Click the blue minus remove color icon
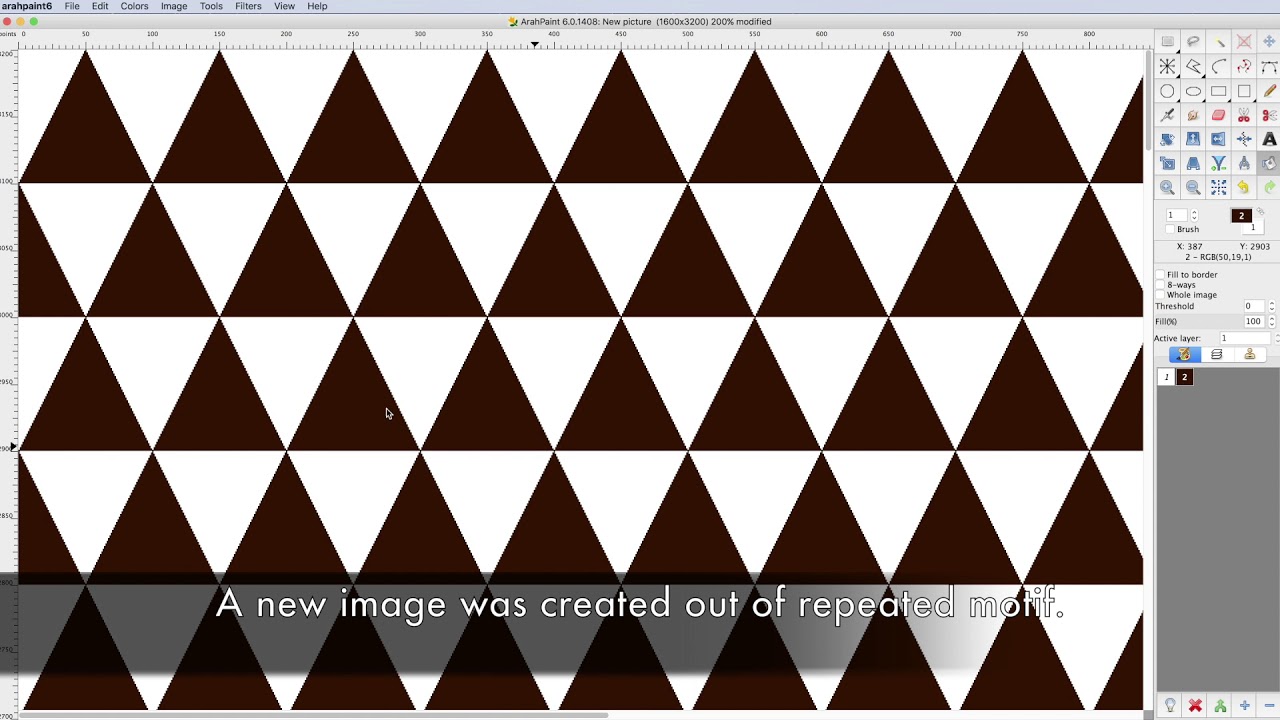The width and height of the screenshot is (1280, 720). 1269,706
